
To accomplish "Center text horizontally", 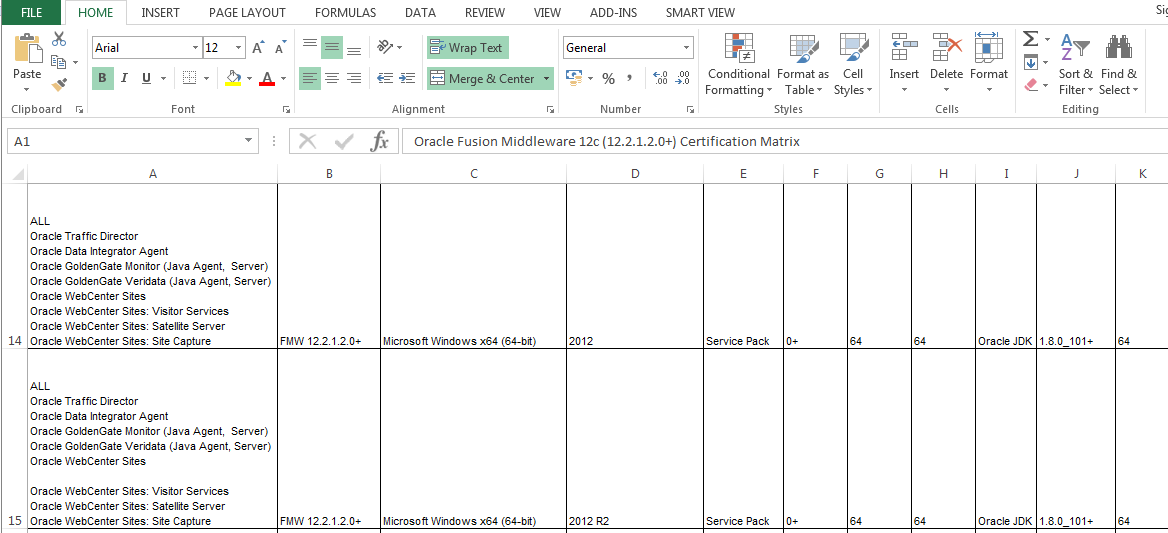I will 332,78.
